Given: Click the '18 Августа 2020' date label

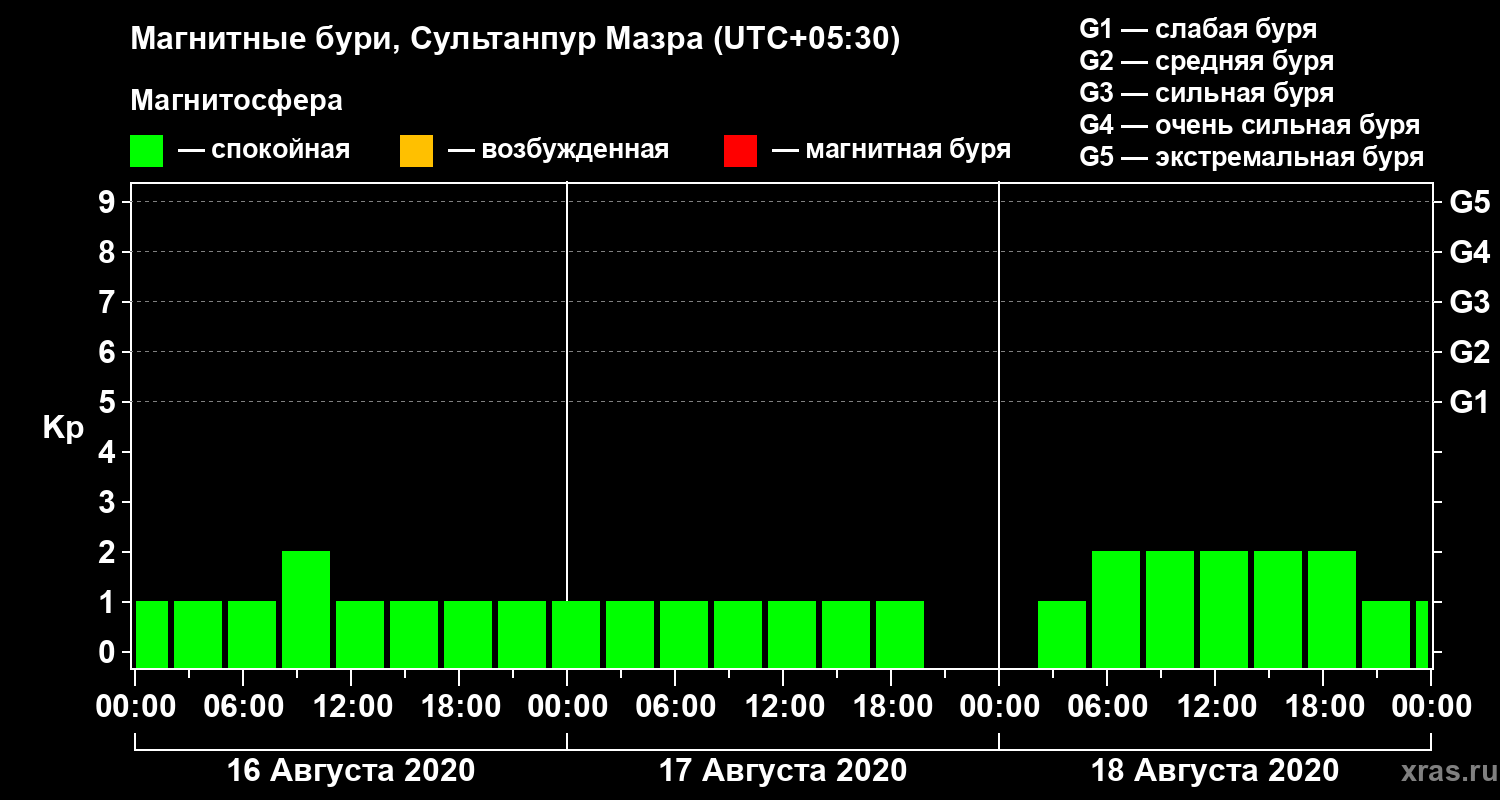Looking at the screenshot, I should pos(1215,771).
